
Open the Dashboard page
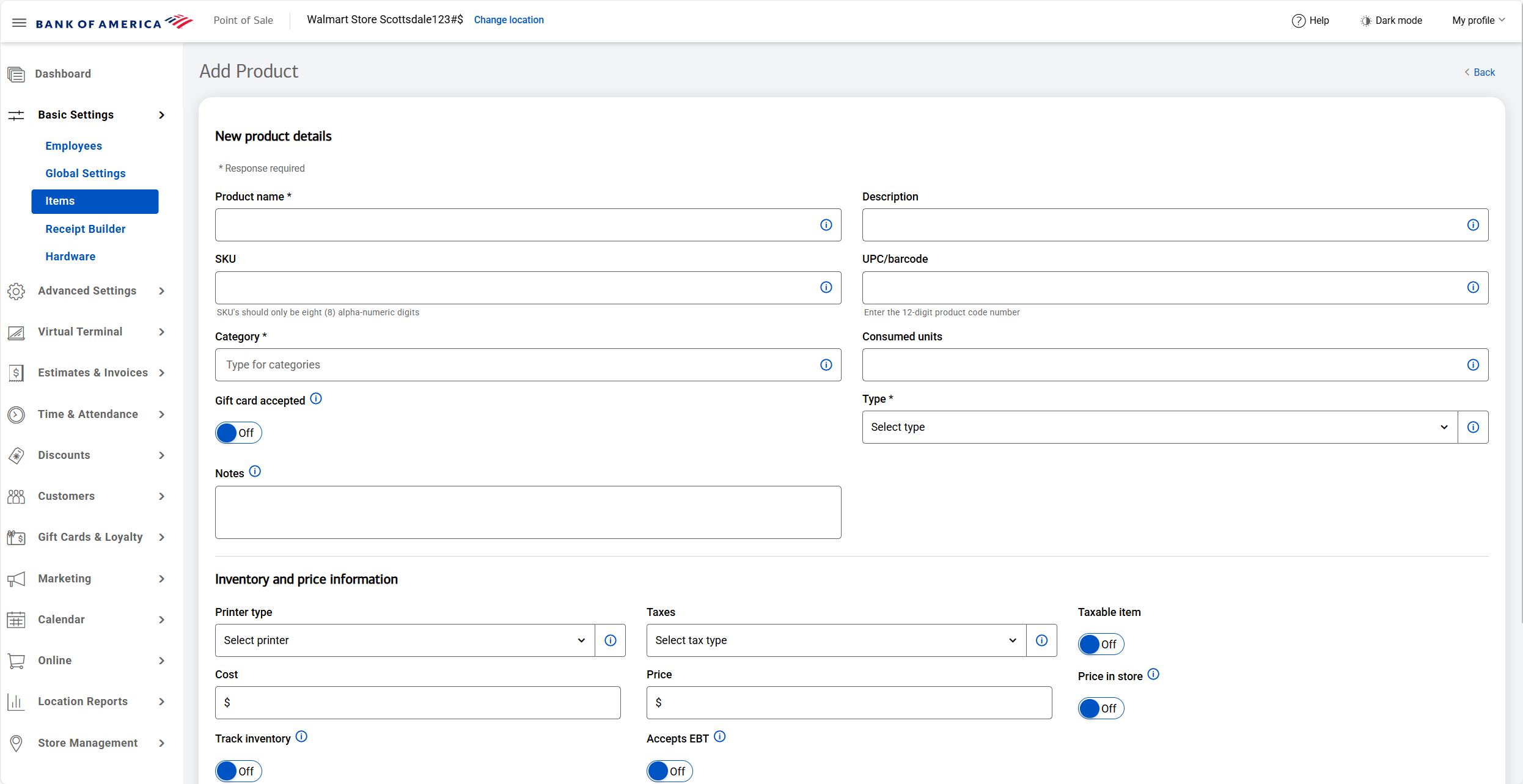click(x=63, y=74)
